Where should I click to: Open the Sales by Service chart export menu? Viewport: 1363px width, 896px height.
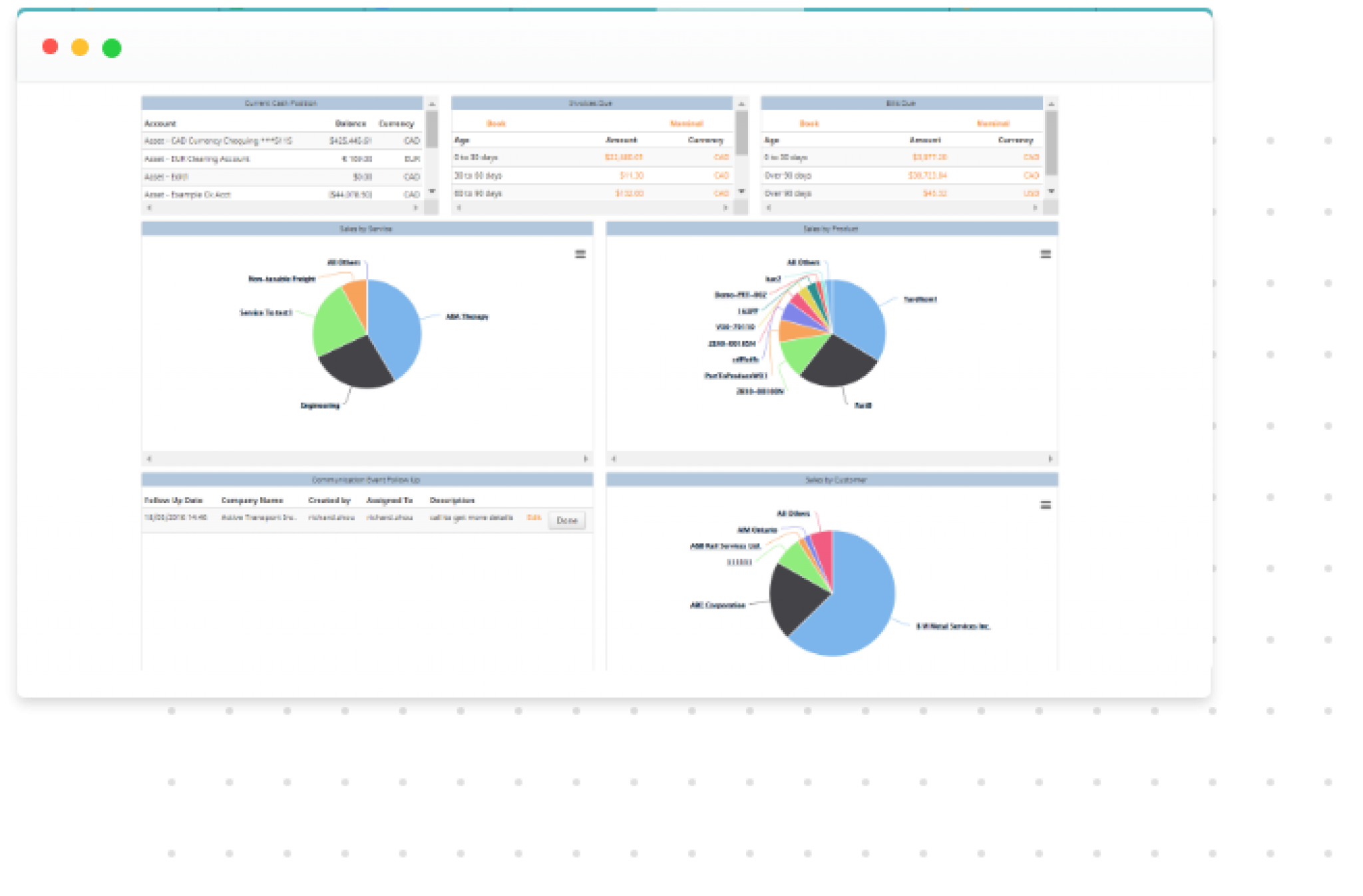(x=581, y=253)
